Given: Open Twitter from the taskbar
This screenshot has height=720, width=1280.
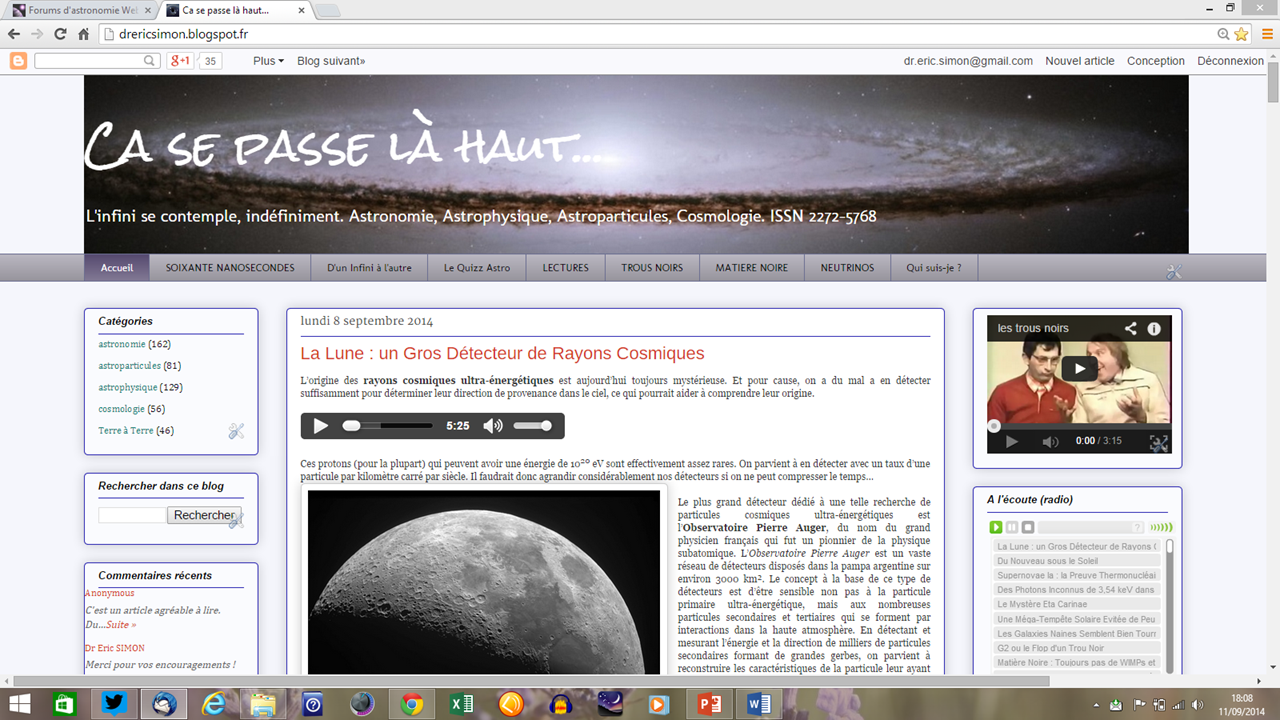Looking at the screenshot, I should coord(115,704).
